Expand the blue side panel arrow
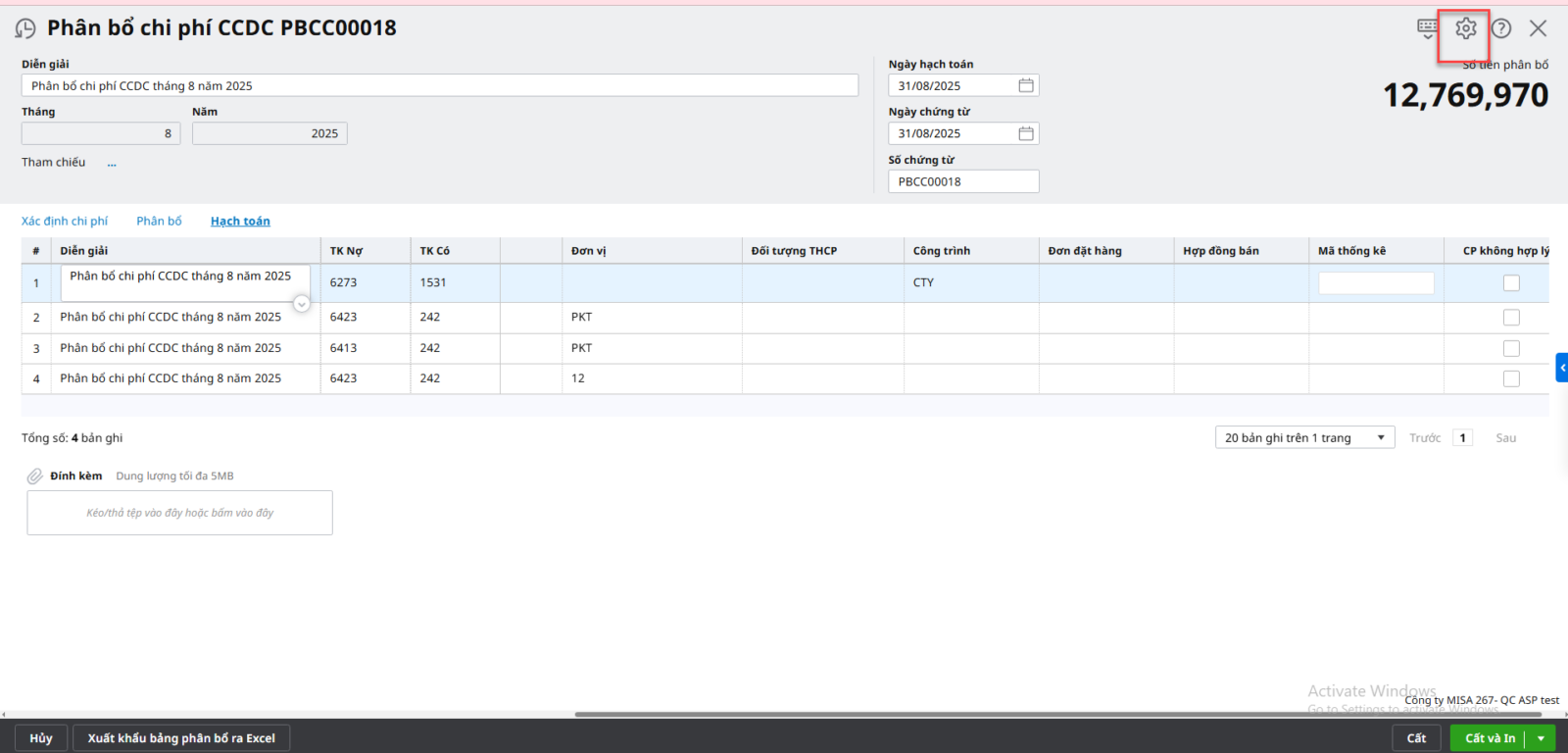Image resolution: width=1568 pixels, height=753 pixels. 1562,368
